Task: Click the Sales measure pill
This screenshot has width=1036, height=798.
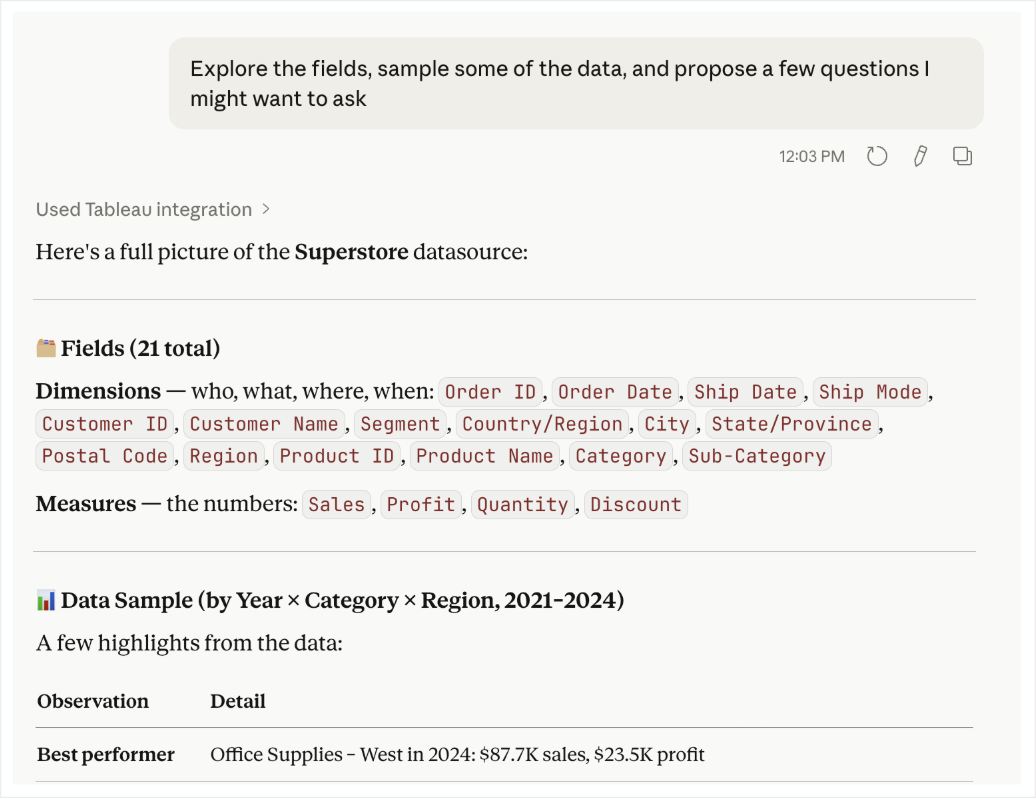Action: 336,504
